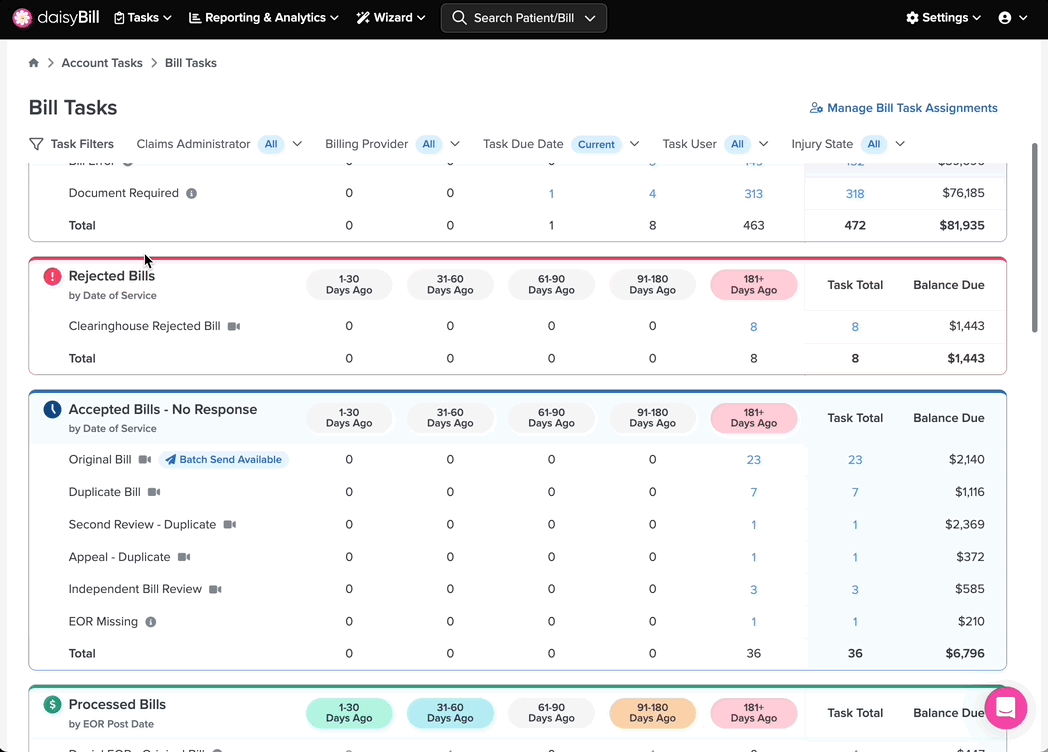This screenshot has height=752, width=1048.
Task: Open the Reporting & Analytics menu
Action: 263,18
